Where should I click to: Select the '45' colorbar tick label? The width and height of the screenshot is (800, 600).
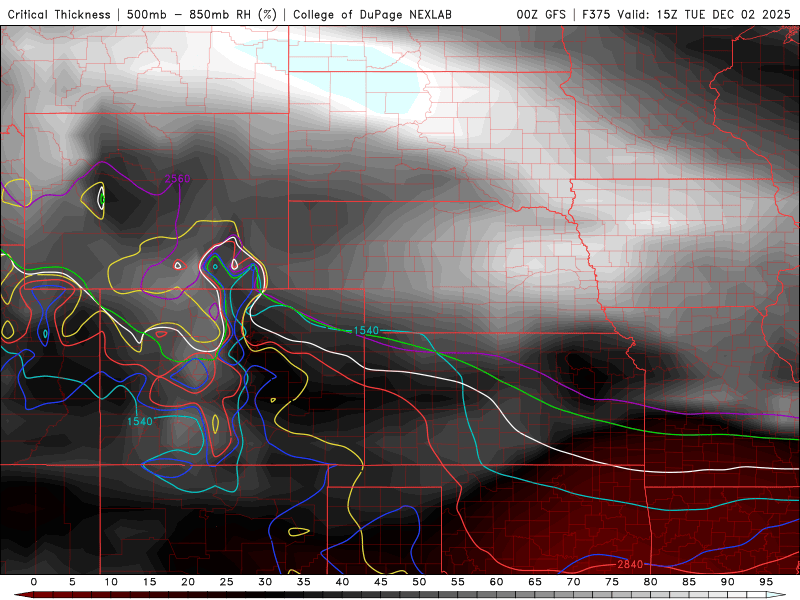pyautogui.click(x=381, y=582)
